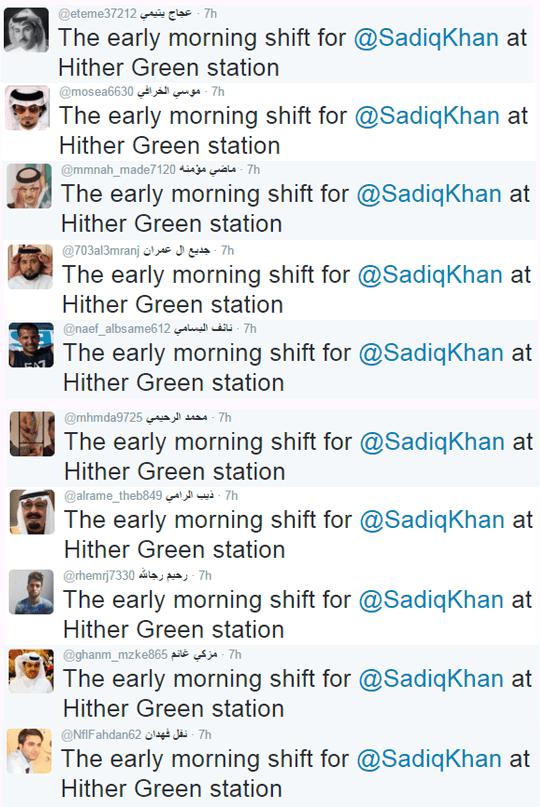Click @SadiqKhan mention in the first tweet
Image resolution: width=540 pixels, height=807 pixels.
[426, 38]
